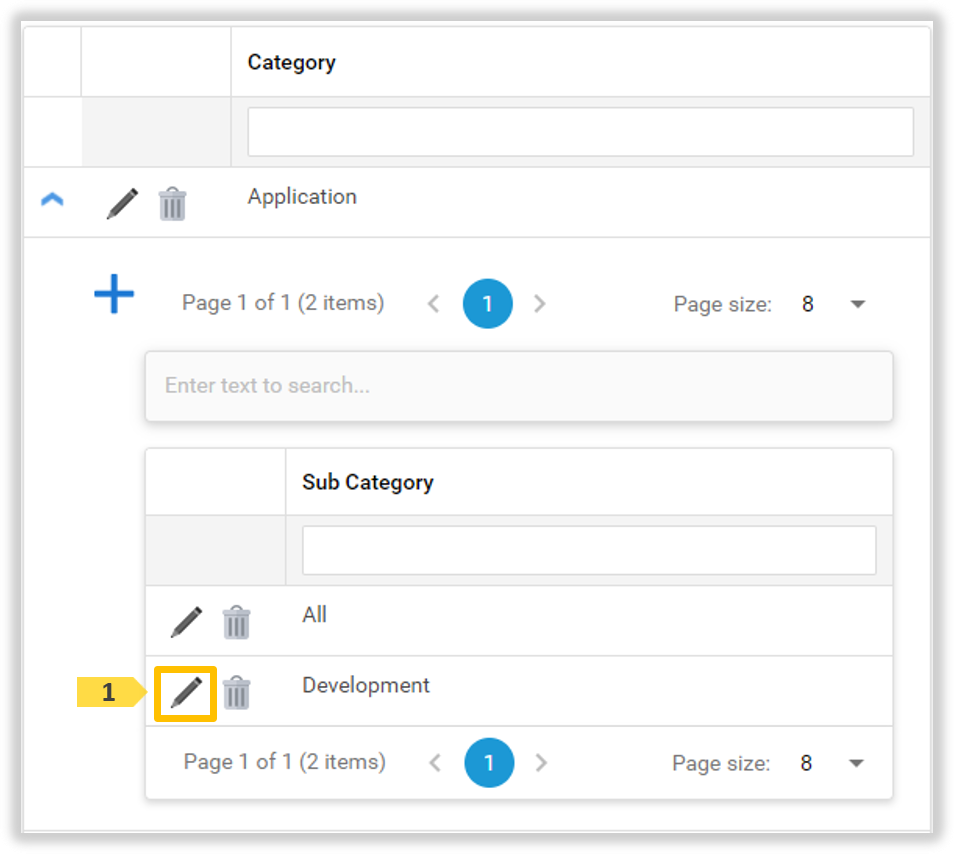
Task: Edit the Development sub category
Action: (186, 692)
